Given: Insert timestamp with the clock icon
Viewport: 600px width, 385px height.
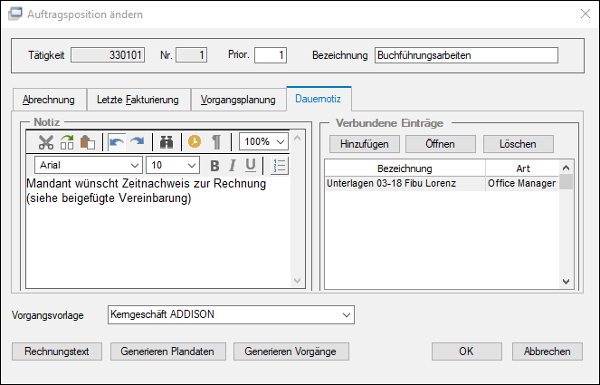Looking at the screenshot, I should coord(194,142).
